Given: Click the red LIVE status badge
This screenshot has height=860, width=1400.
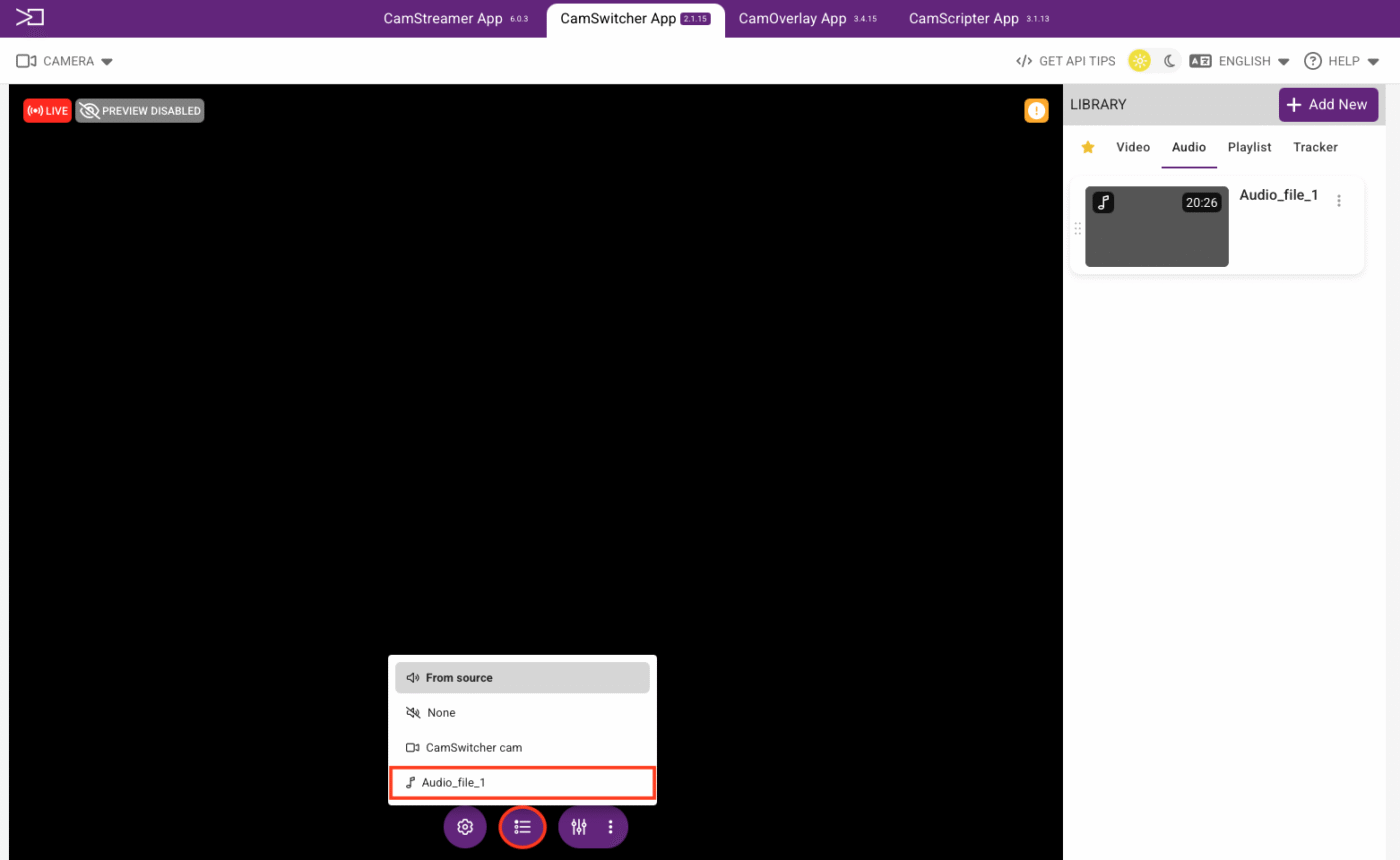Looking at the screenshot, I should click(x=47, y=111).
